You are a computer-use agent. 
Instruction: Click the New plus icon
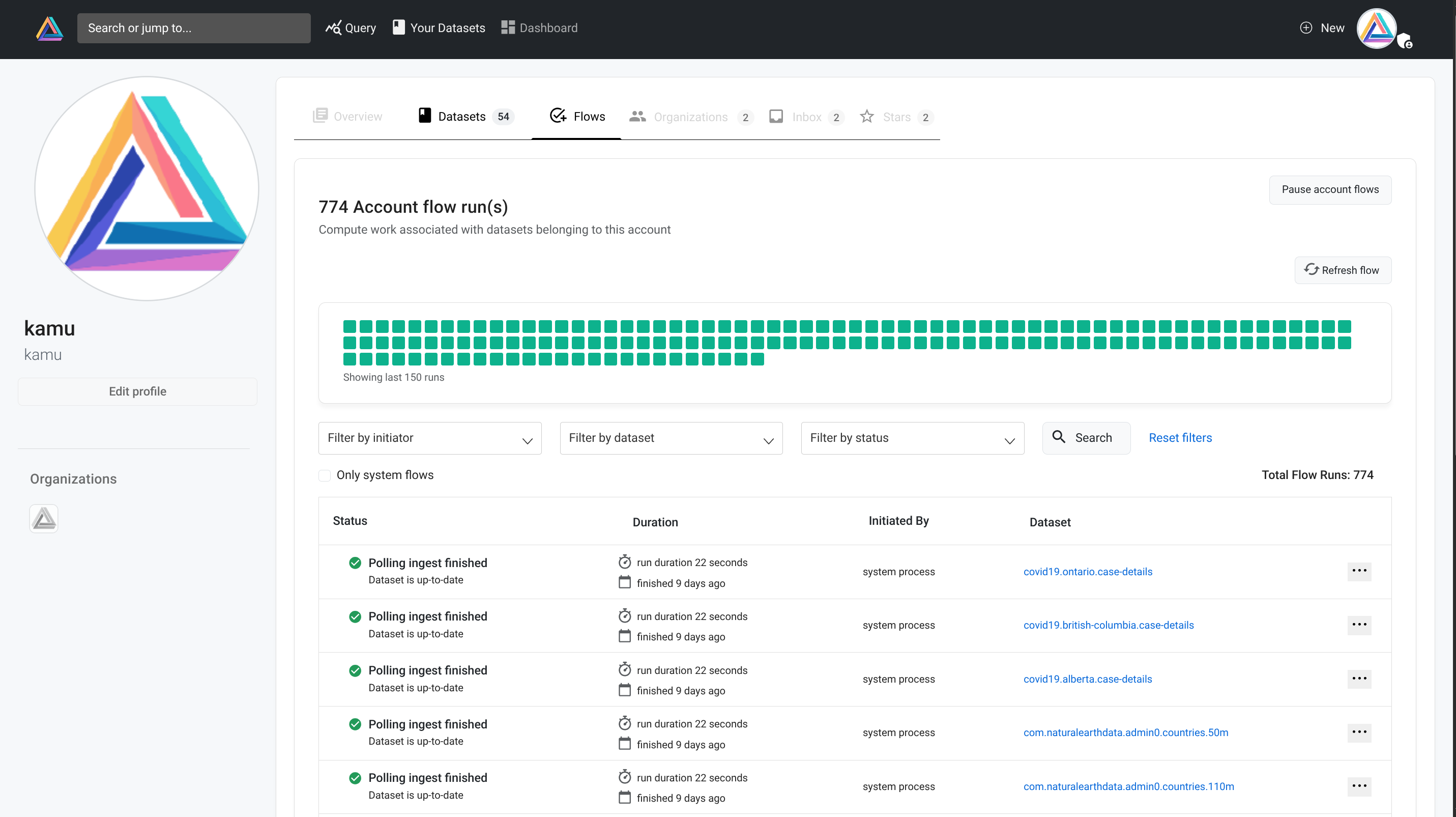[x=1305, y=27]
